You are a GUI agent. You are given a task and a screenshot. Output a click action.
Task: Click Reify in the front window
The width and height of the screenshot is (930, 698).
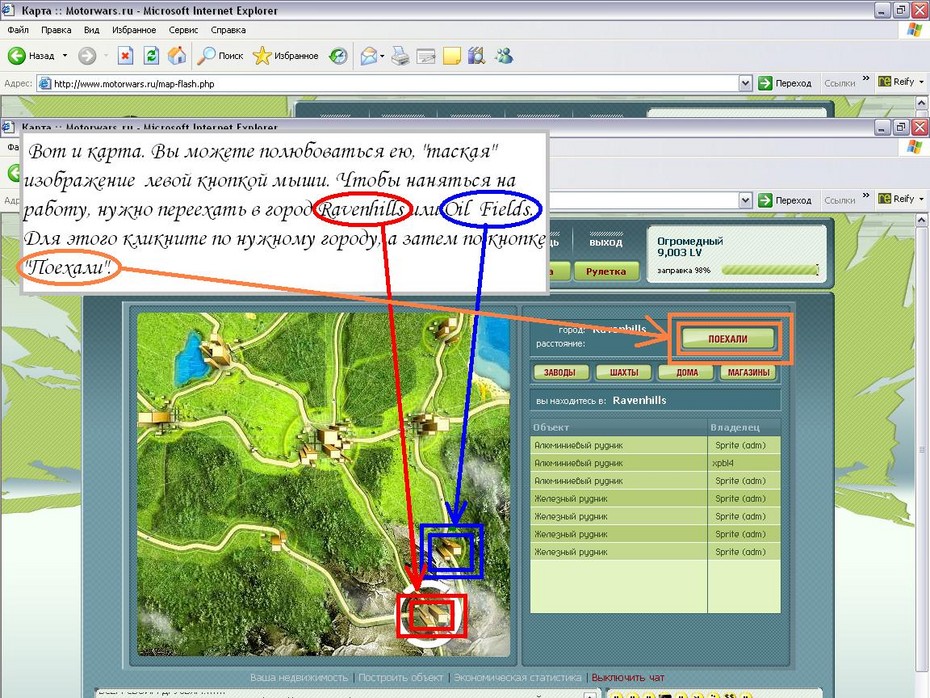point(896,199)
